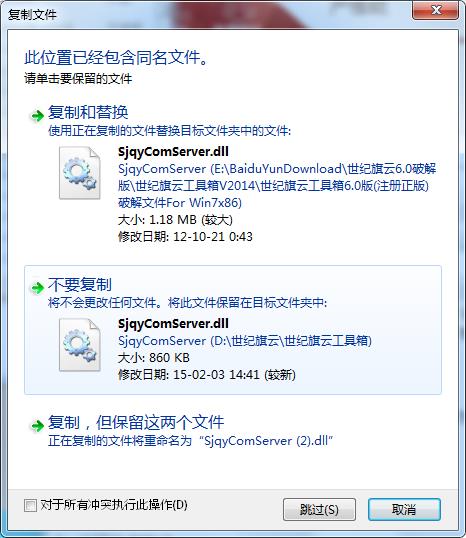Click green arrow beside 不要复制
466x538 pixels.
(x=37, y=288)
